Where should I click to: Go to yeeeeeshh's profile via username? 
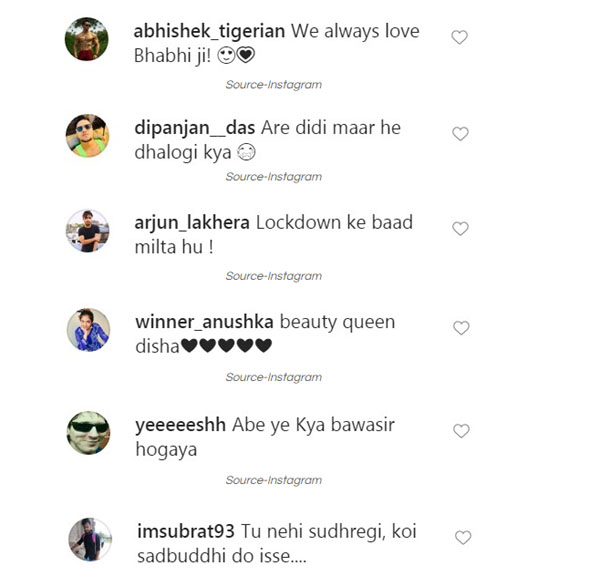click(181, 426)
